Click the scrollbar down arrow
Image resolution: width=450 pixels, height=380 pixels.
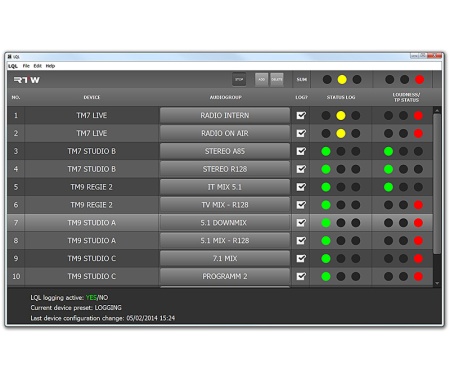[437, 283]
